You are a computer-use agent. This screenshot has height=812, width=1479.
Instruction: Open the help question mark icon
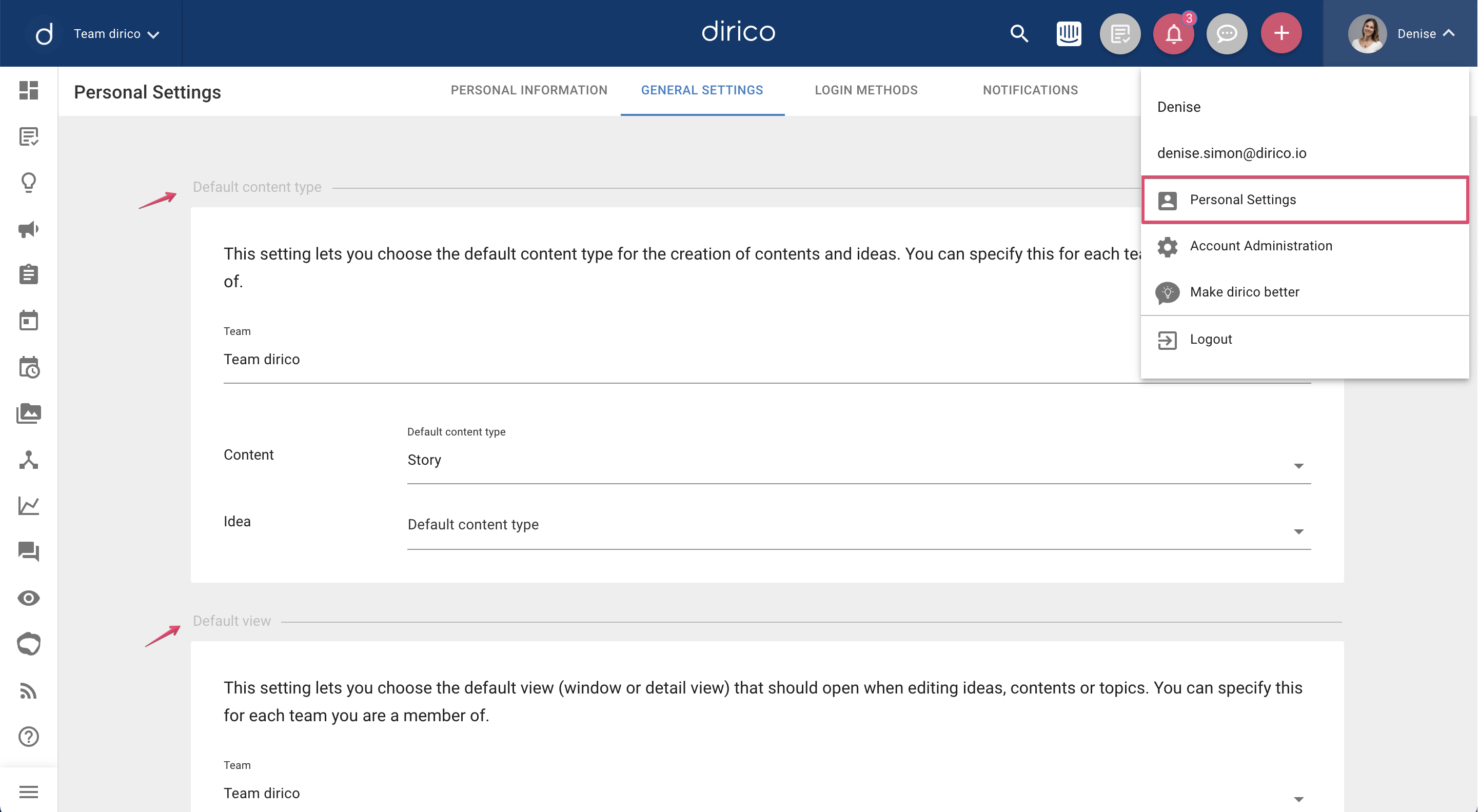[x=28, y=736]
